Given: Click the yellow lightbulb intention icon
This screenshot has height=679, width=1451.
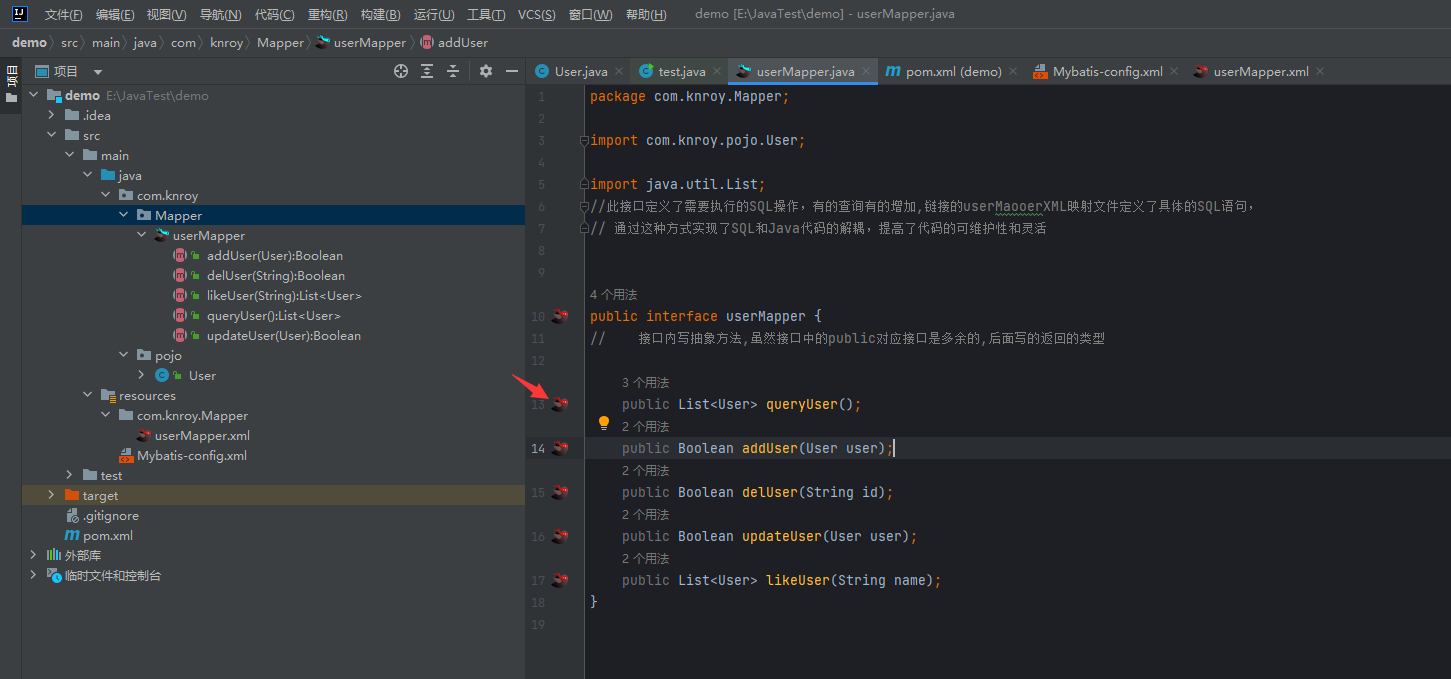Looking at the screenshot, I should tap(604, 423).
